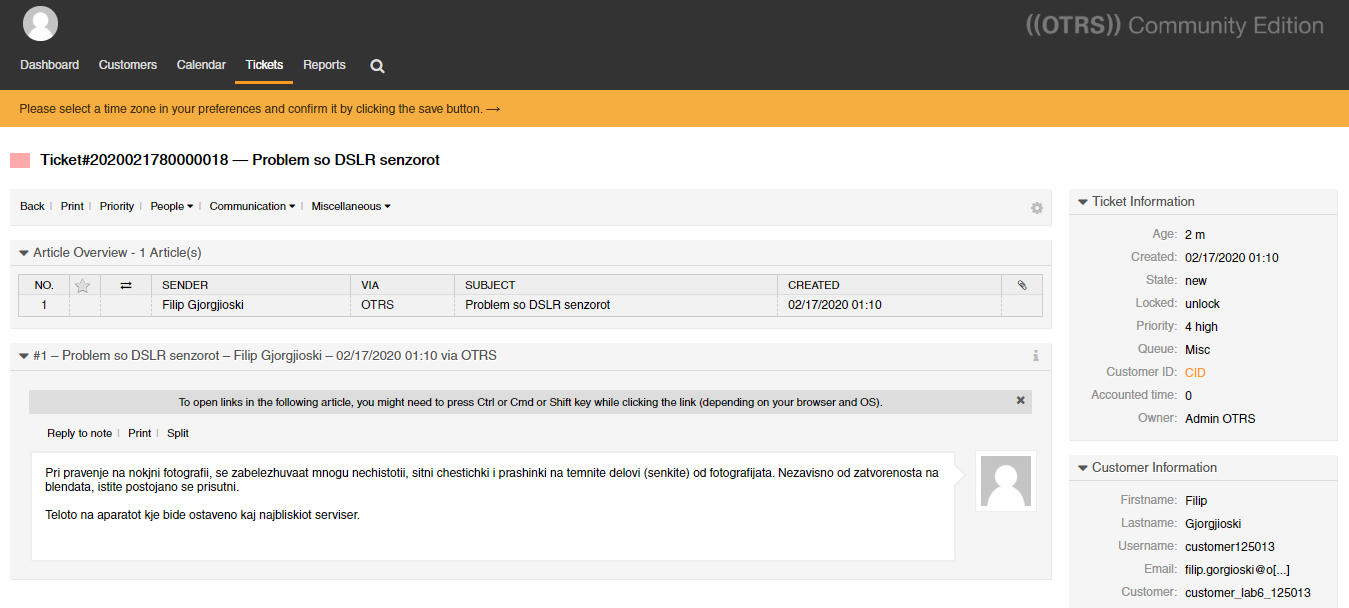Click the sender avatar thumbnail in article

[1005, 482]
